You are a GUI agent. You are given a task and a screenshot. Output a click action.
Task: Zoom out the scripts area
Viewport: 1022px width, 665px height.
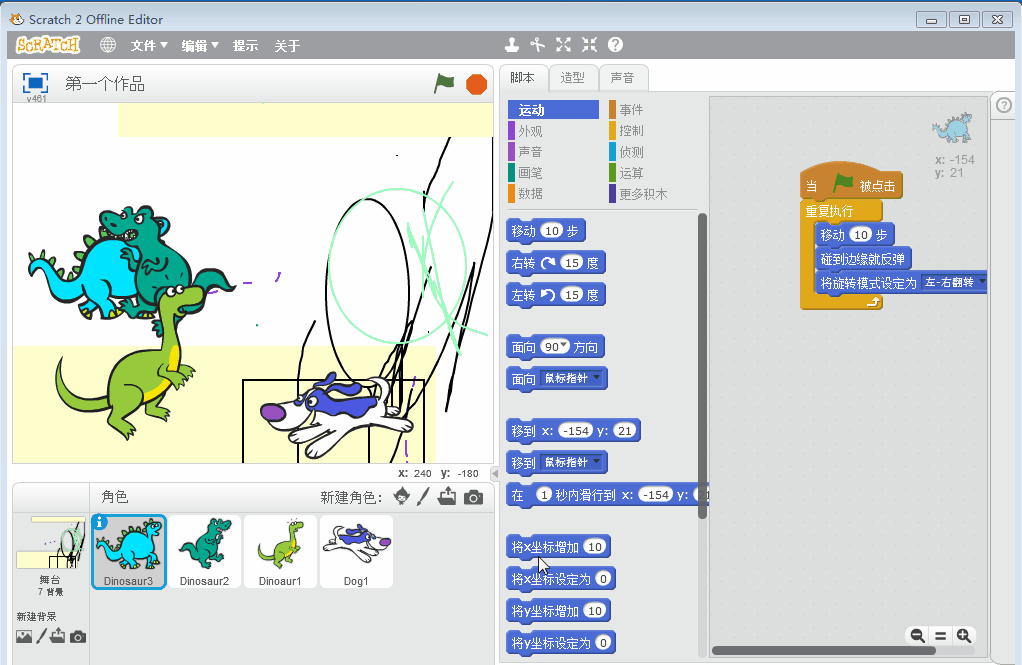pyautogui.click(x=917, y=636)
